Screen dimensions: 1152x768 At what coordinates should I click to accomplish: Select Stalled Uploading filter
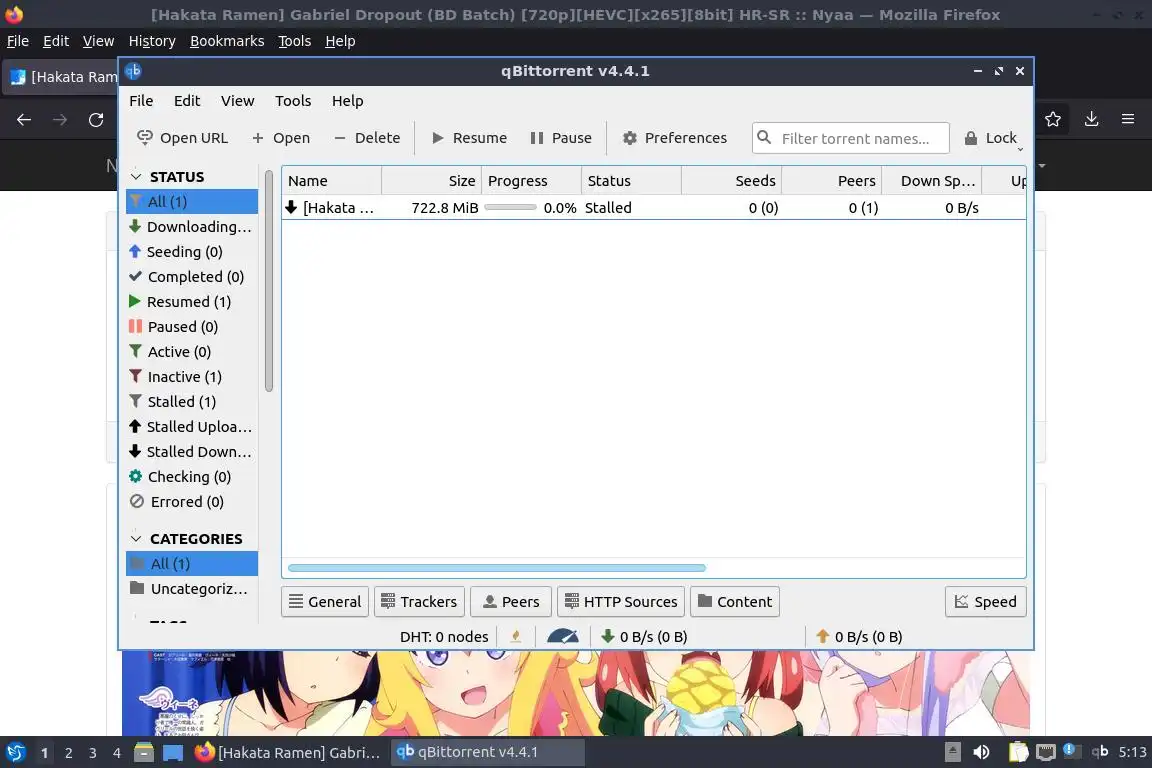coord(192,426)
